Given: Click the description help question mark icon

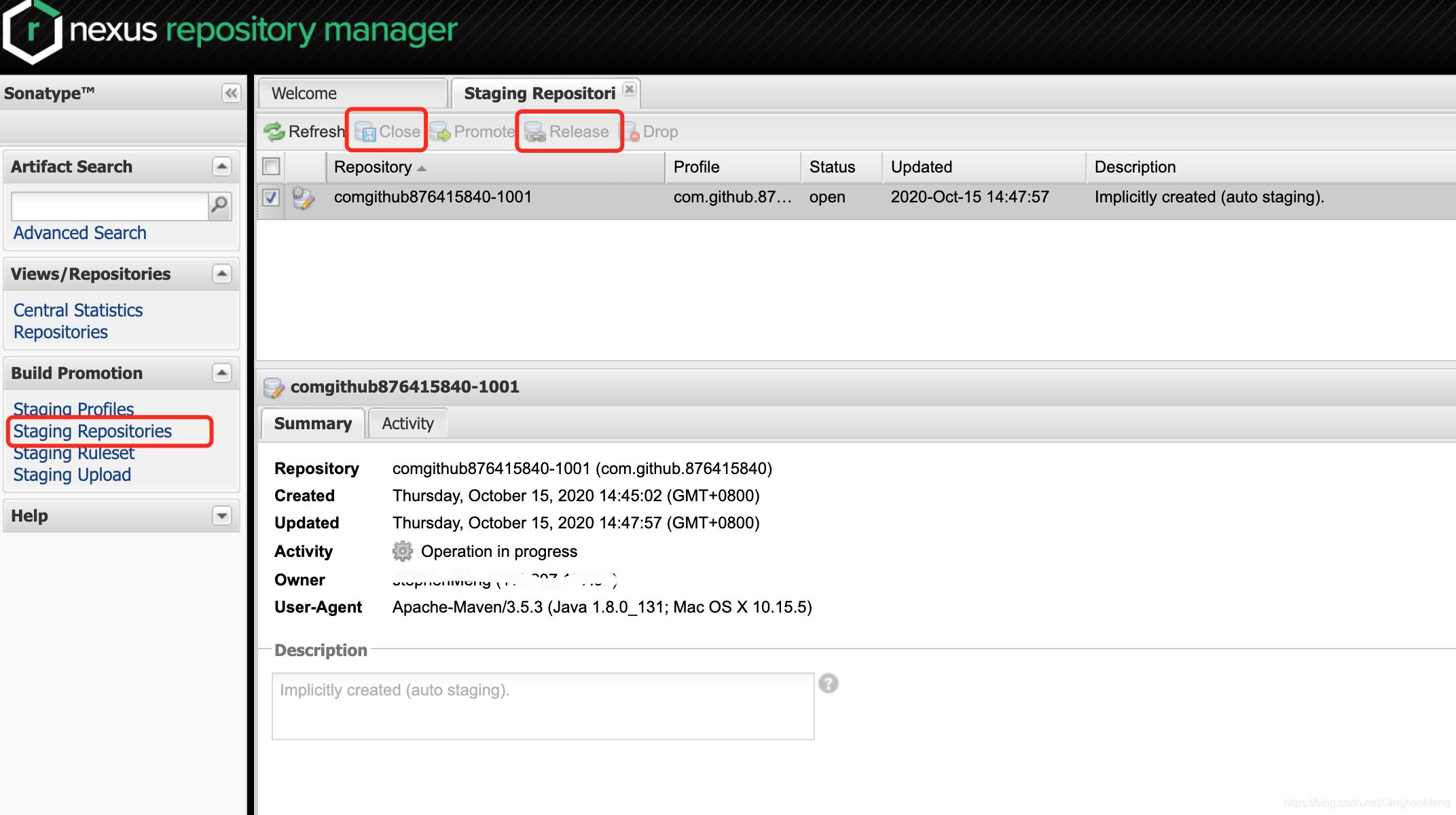Looking at the screenshot, I should [x=828, y=683].
